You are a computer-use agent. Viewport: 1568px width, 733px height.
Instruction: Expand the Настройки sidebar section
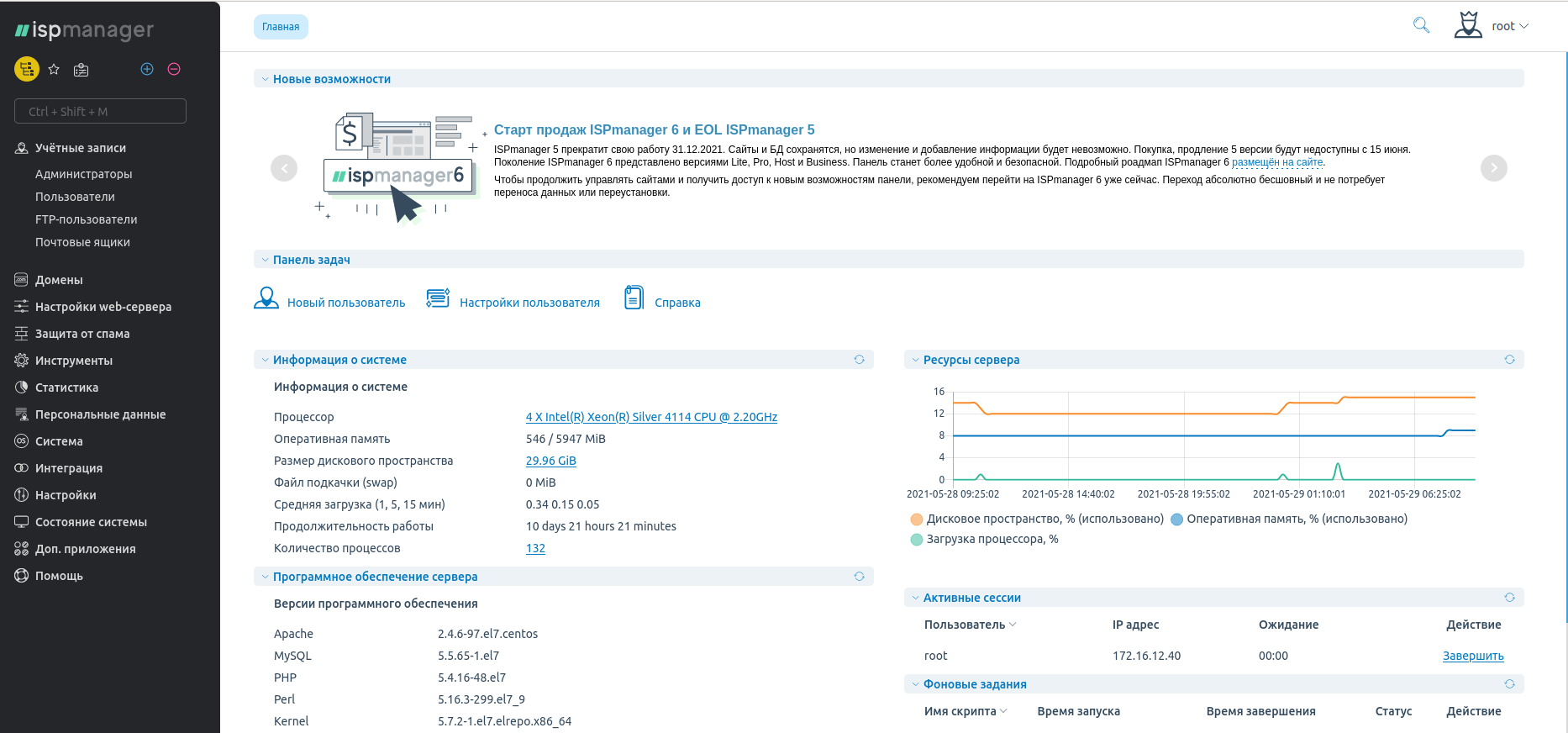(66, 495)
